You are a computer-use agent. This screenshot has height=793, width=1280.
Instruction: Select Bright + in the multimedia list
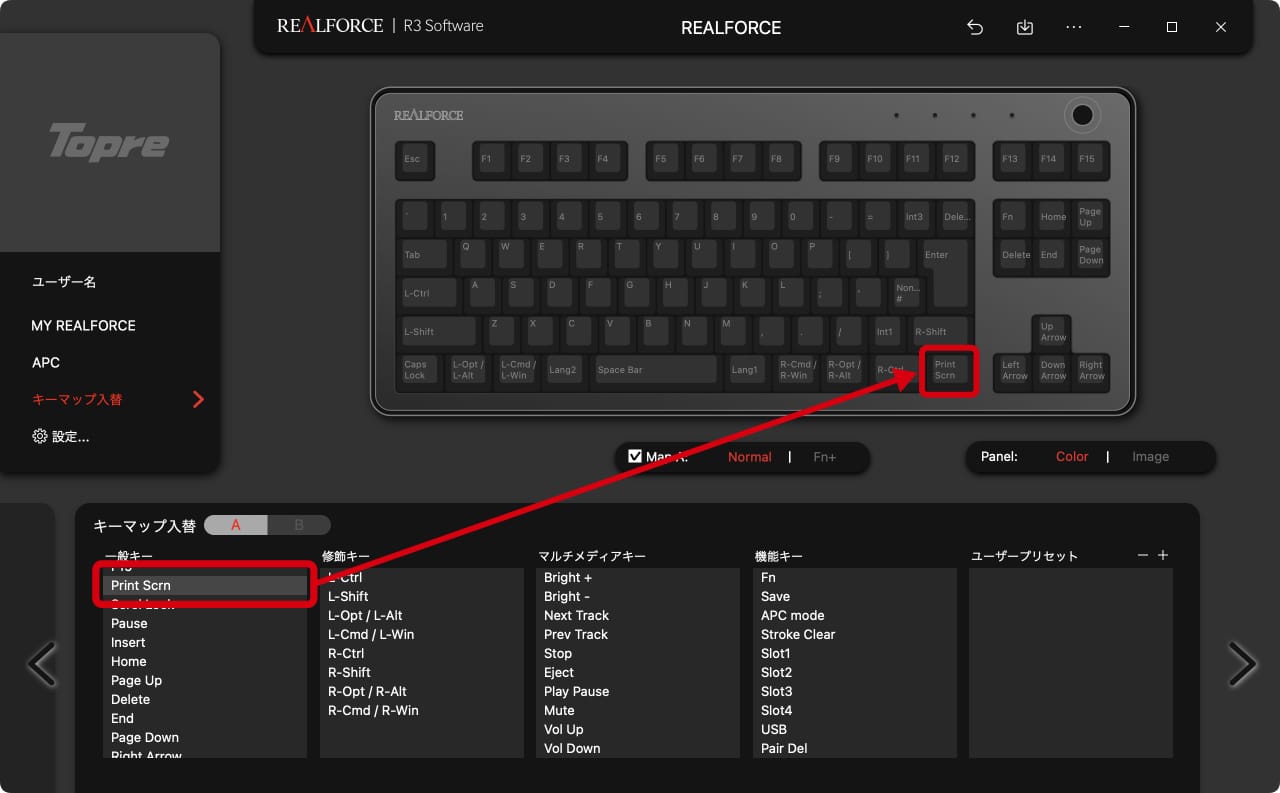pyautogui.click(x=638, y=577)
